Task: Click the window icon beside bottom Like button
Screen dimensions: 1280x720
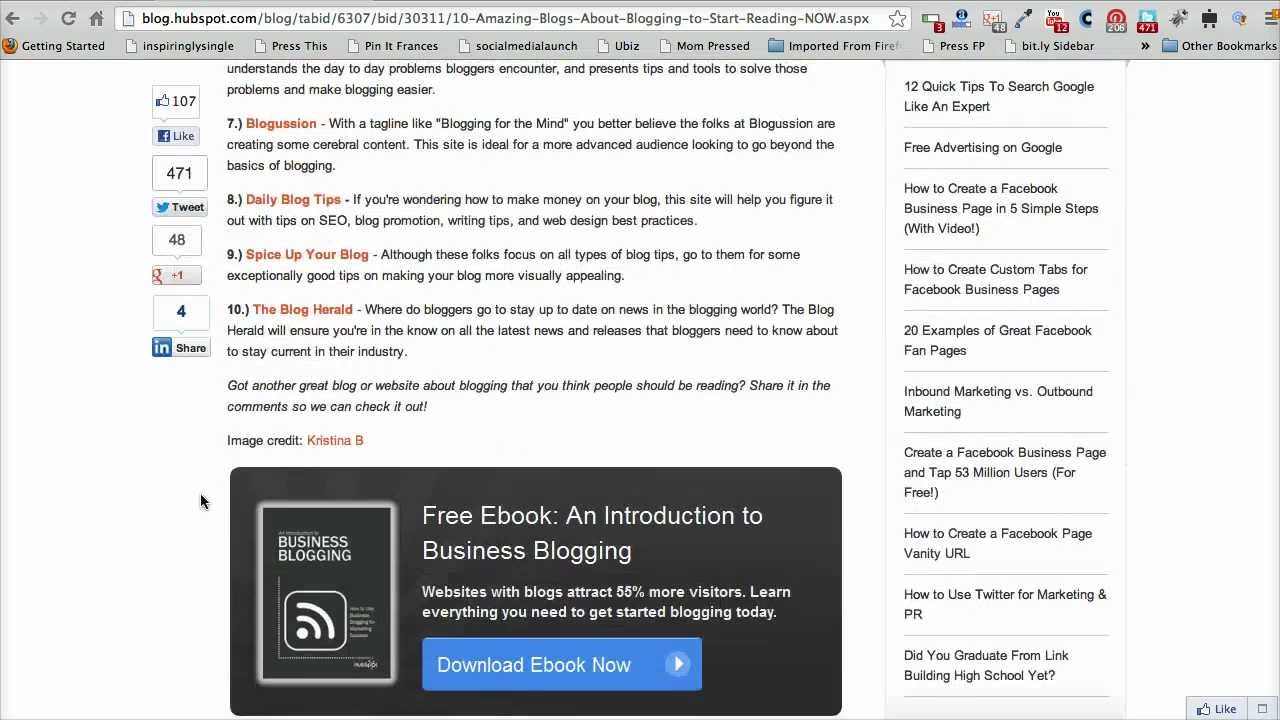Action: click(1262, 709)
